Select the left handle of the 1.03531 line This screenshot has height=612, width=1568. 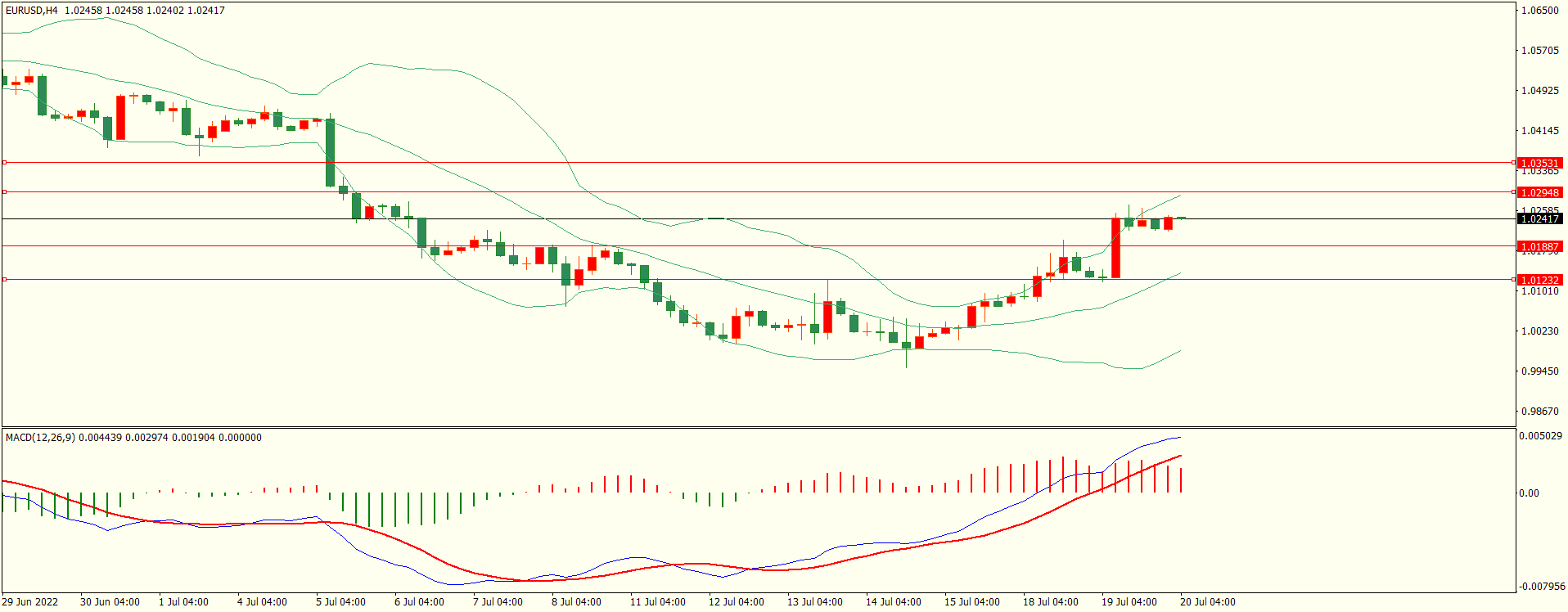coord(4,163)
